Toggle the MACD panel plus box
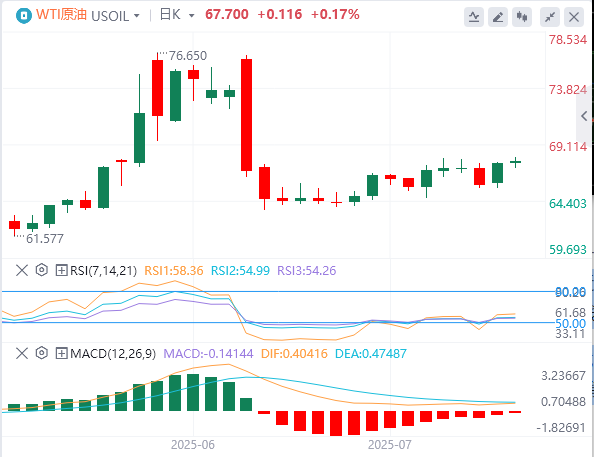The width and height of the screenshot is (594, 457). (61, 354)
